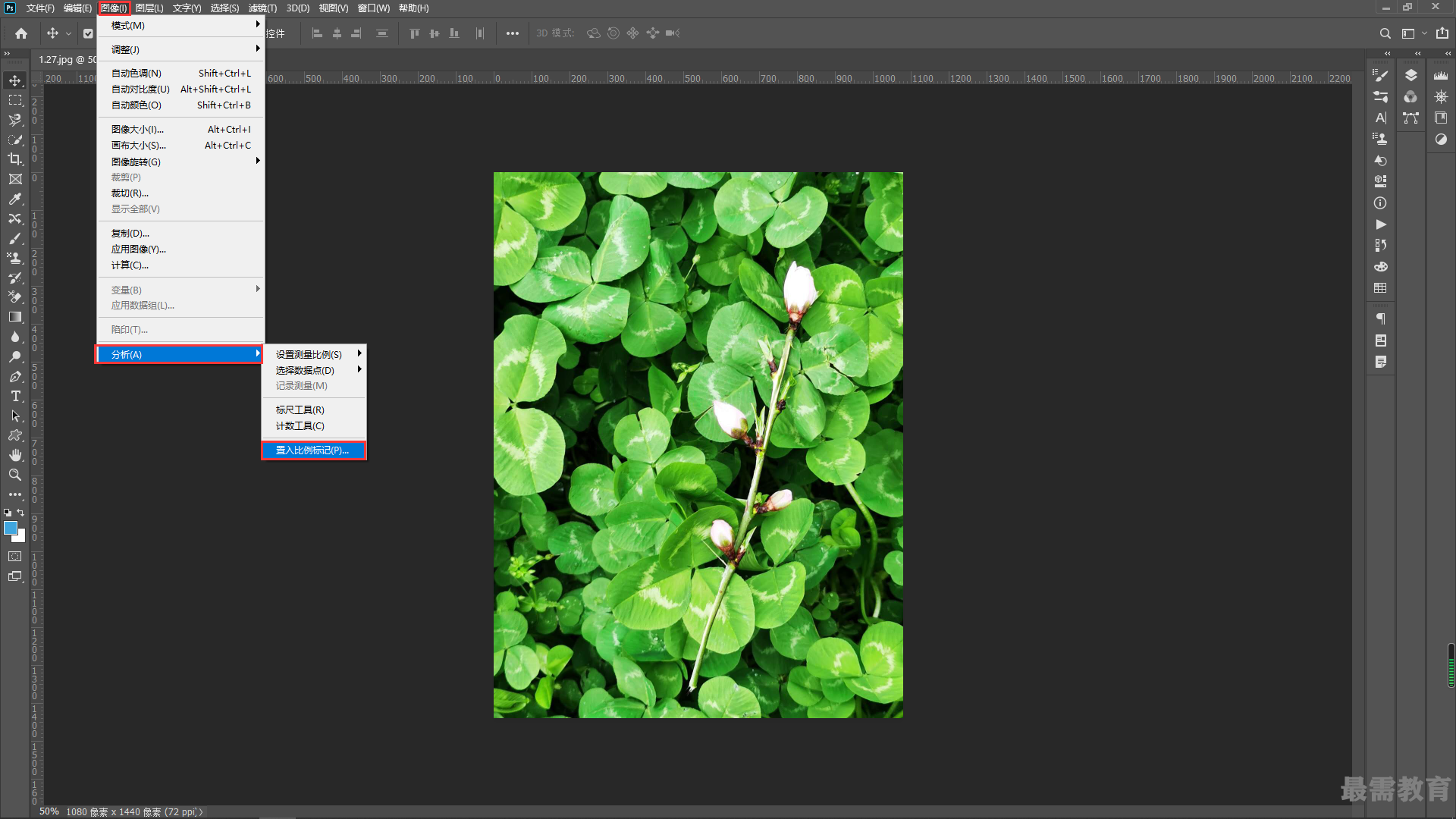Select the Brush tool
This screenshot has height=819, width=1456.
click(15, 238)
